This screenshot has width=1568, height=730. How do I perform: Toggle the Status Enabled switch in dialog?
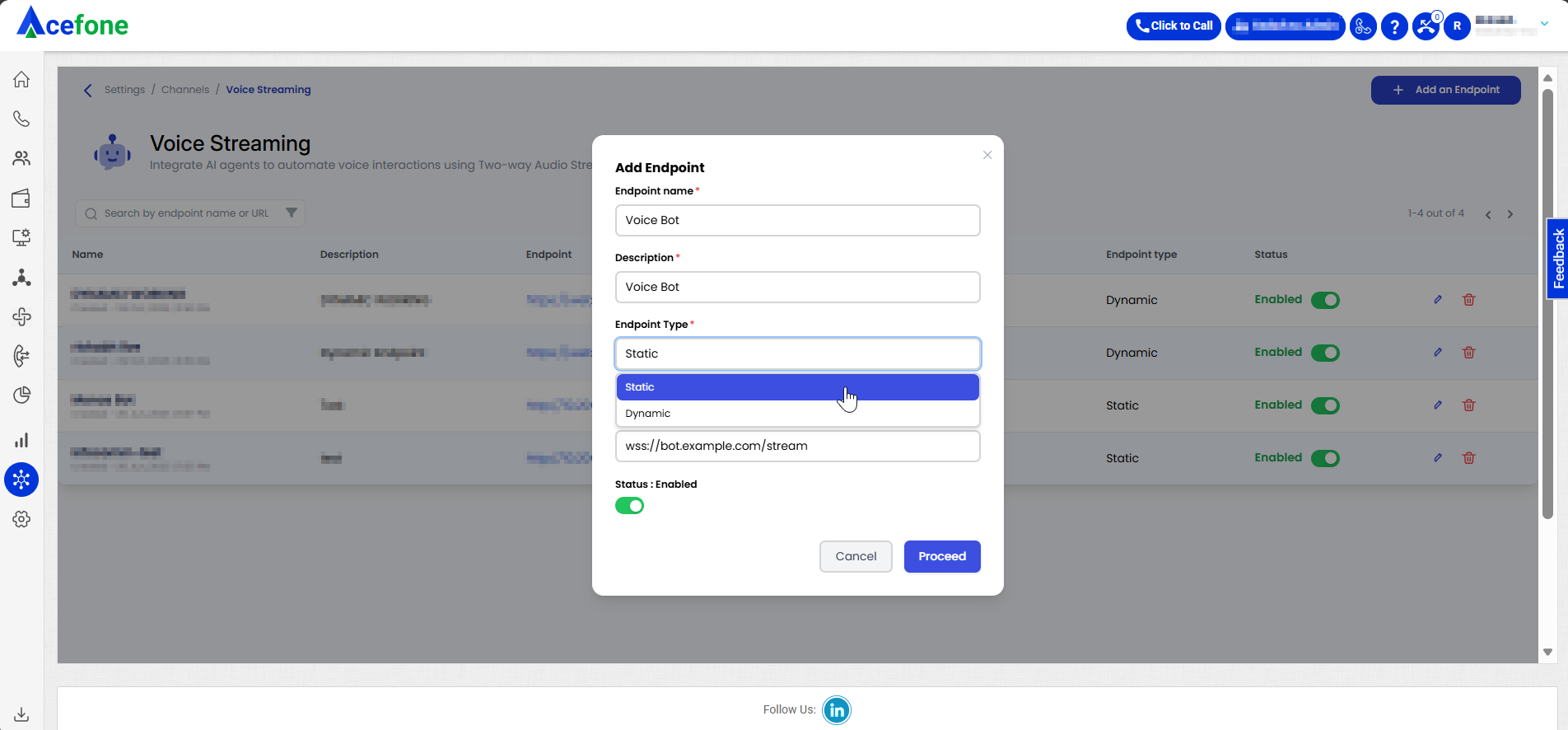[629, 506]
